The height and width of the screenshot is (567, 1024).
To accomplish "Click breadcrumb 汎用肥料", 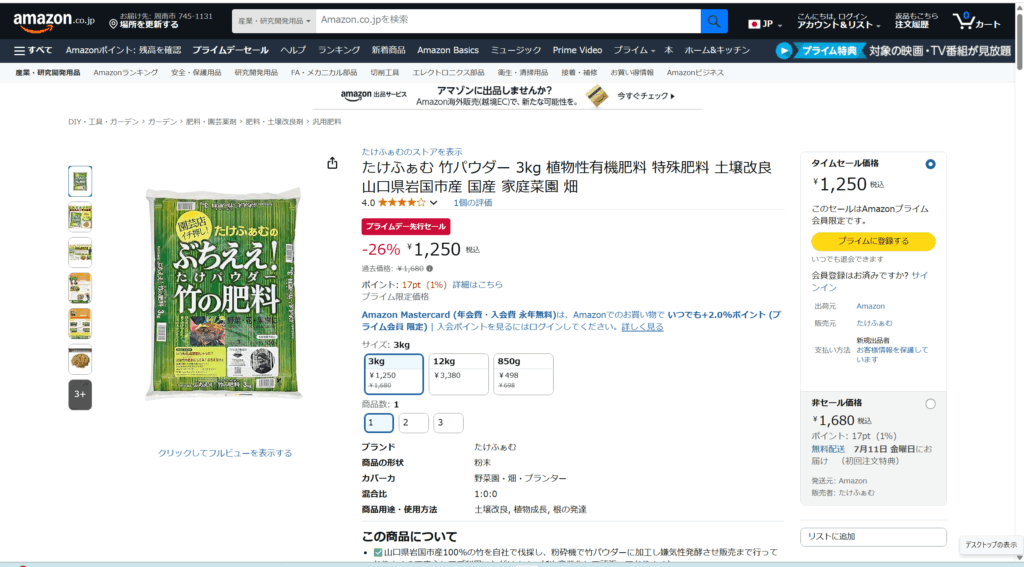I will point(327,122).
